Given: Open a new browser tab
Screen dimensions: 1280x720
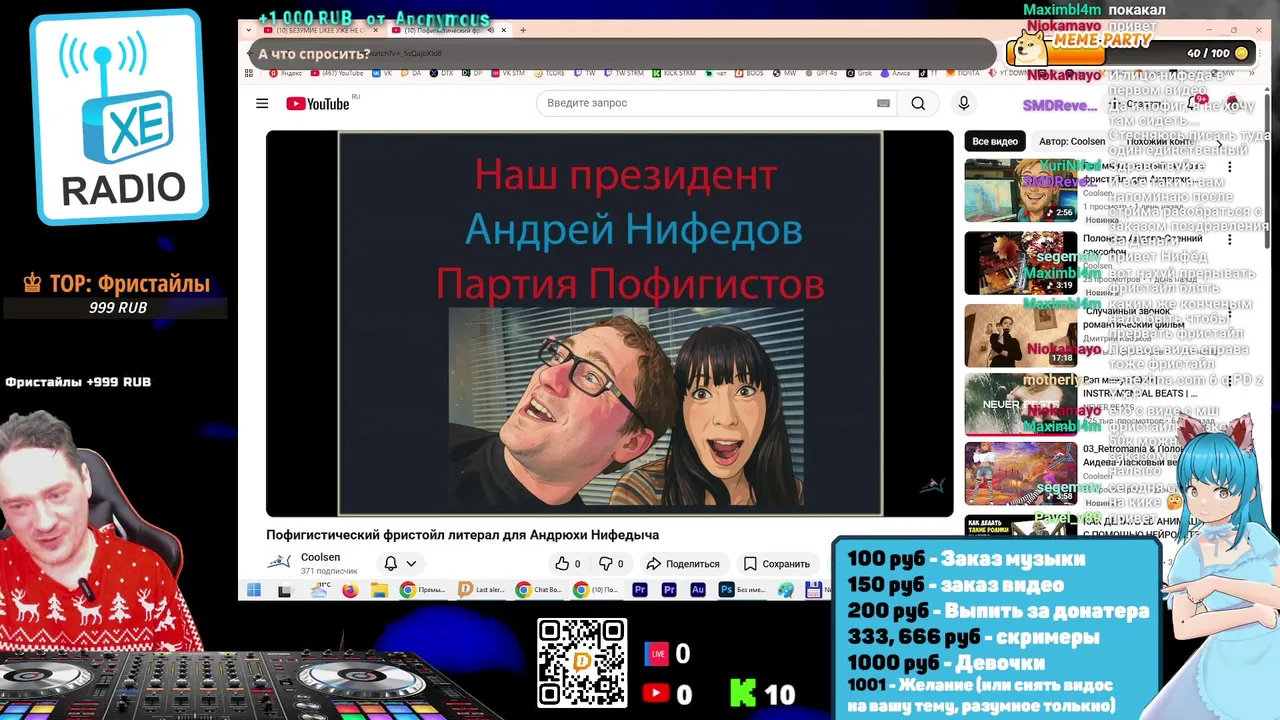Looking at the screenshot, I should click(x=522, y=30).
